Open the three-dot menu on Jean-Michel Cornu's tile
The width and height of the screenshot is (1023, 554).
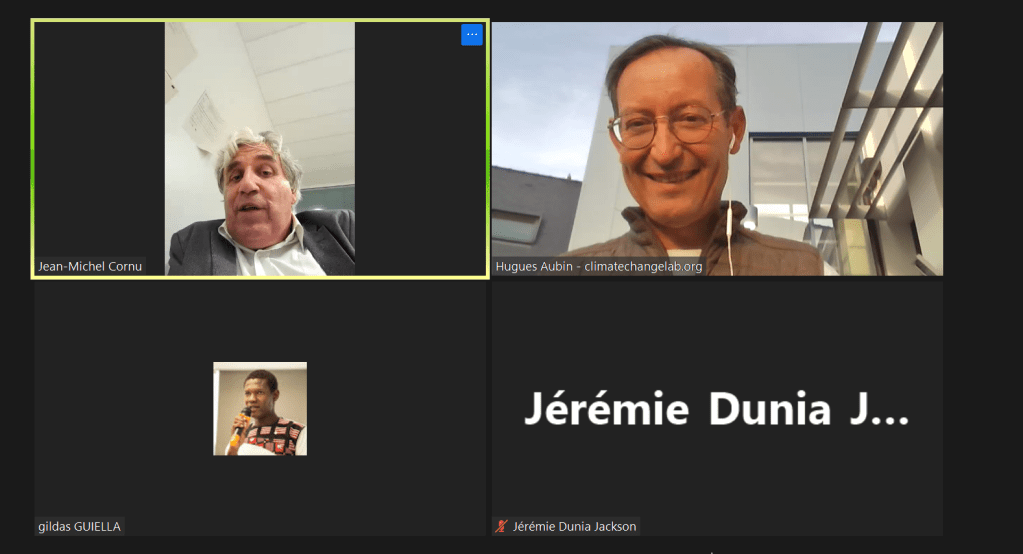point(472,35)
